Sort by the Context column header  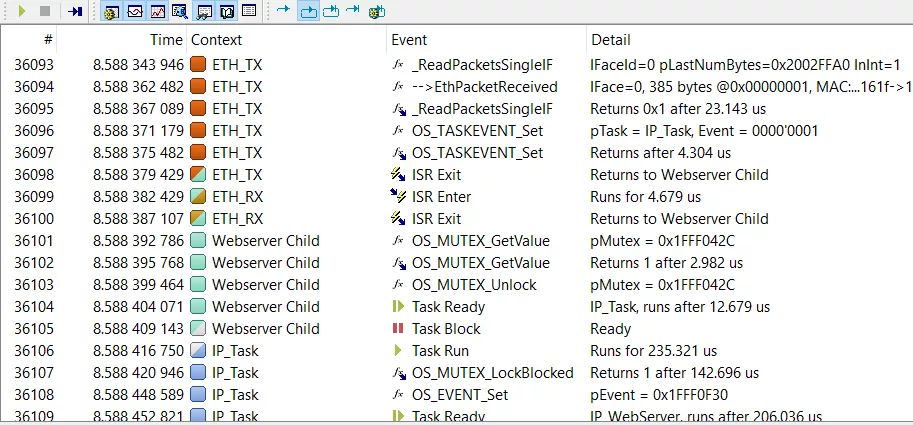[217, 40]
